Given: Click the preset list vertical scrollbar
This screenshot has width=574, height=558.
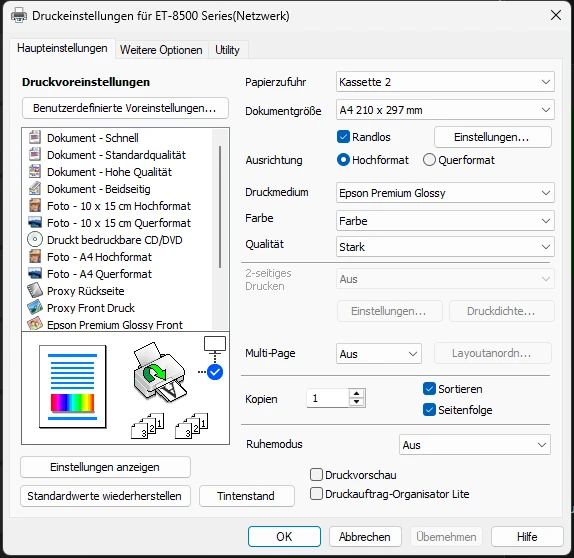Looking at the screenshot, I should point(220,207).
